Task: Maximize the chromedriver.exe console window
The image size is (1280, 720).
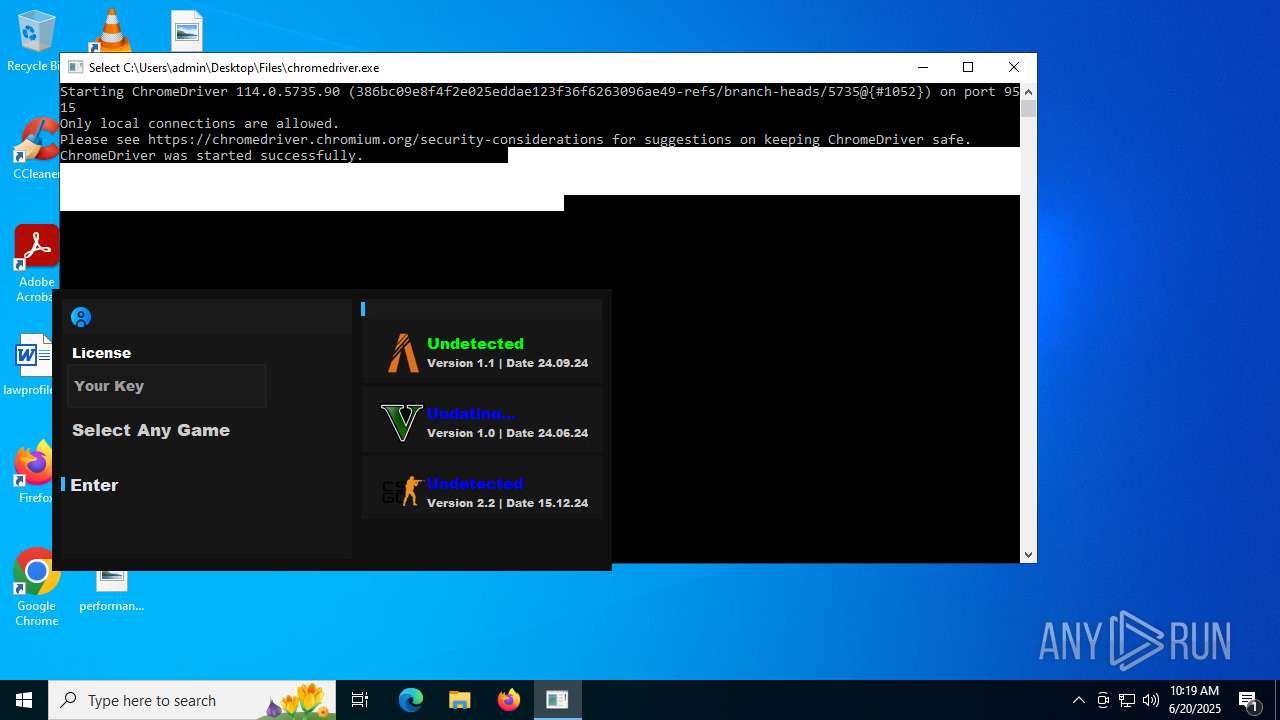Action: point(968,67)
